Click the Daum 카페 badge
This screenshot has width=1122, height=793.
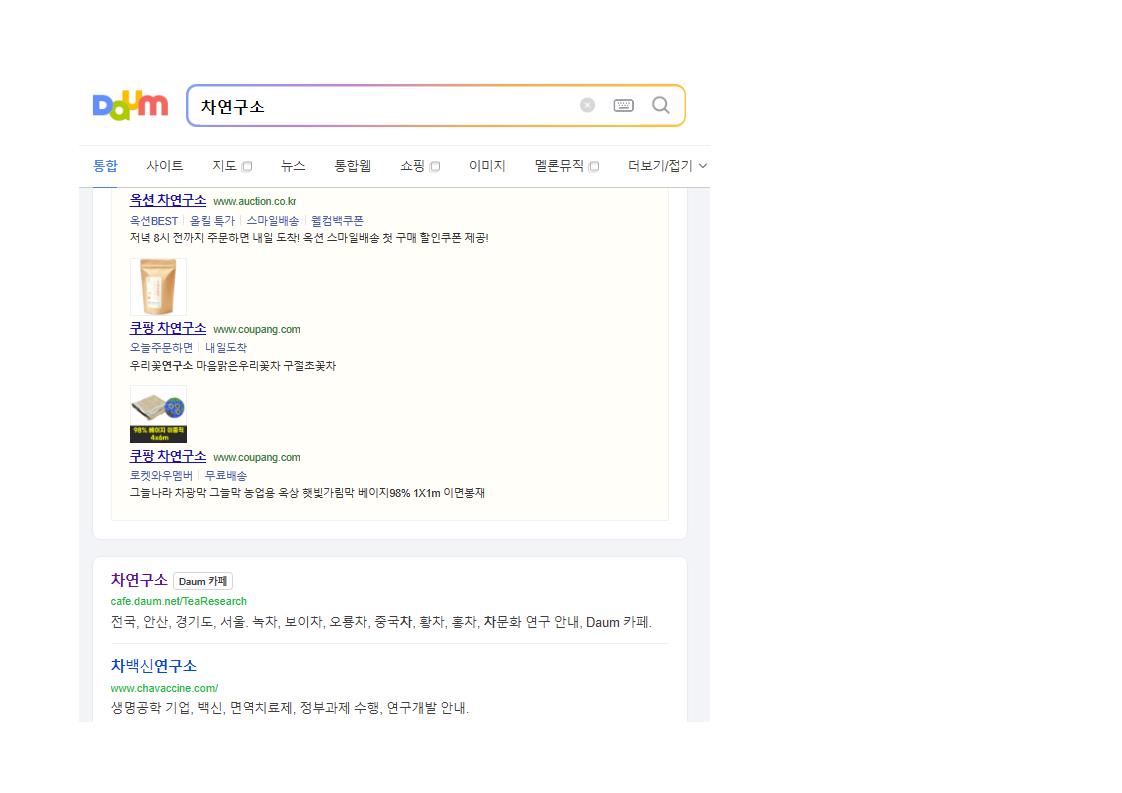203,581
